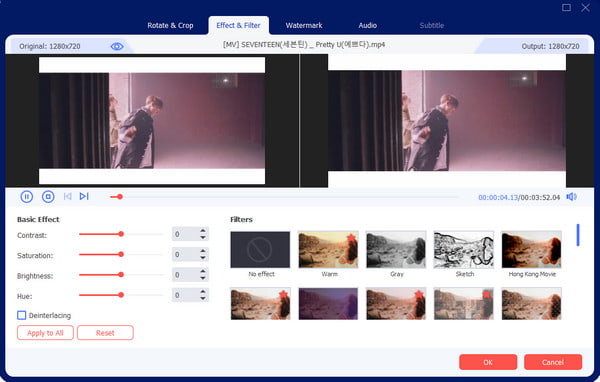Click the Apply to All button
Screen dimensions: 600x382
point(45,333)
